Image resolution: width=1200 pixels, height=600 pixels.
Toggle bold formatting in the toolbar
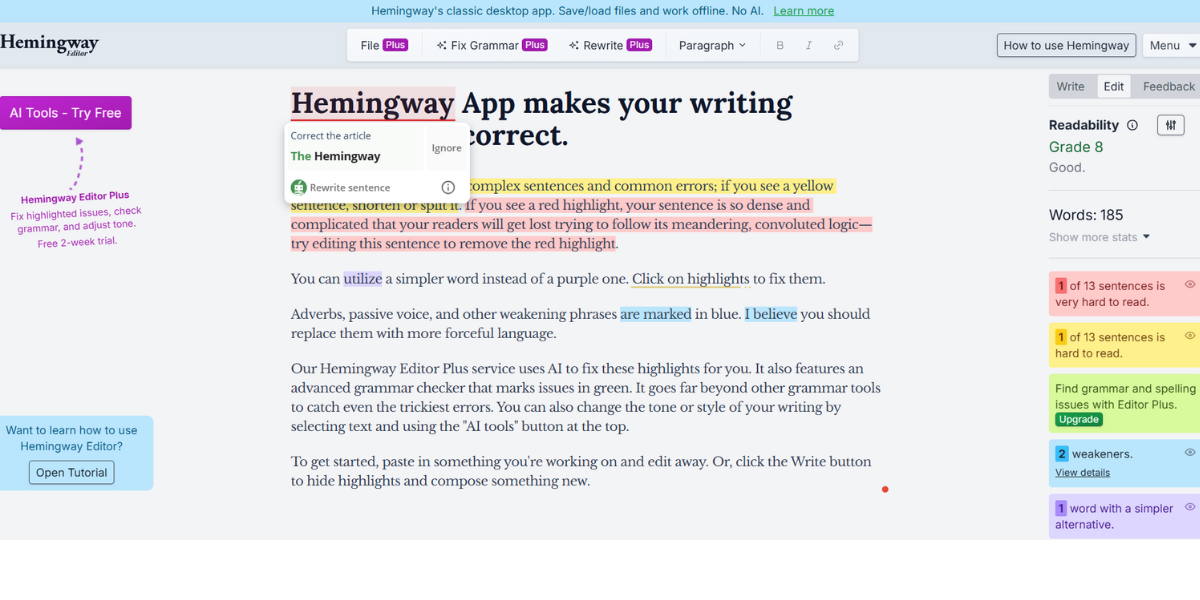click(x=779, y=45)
